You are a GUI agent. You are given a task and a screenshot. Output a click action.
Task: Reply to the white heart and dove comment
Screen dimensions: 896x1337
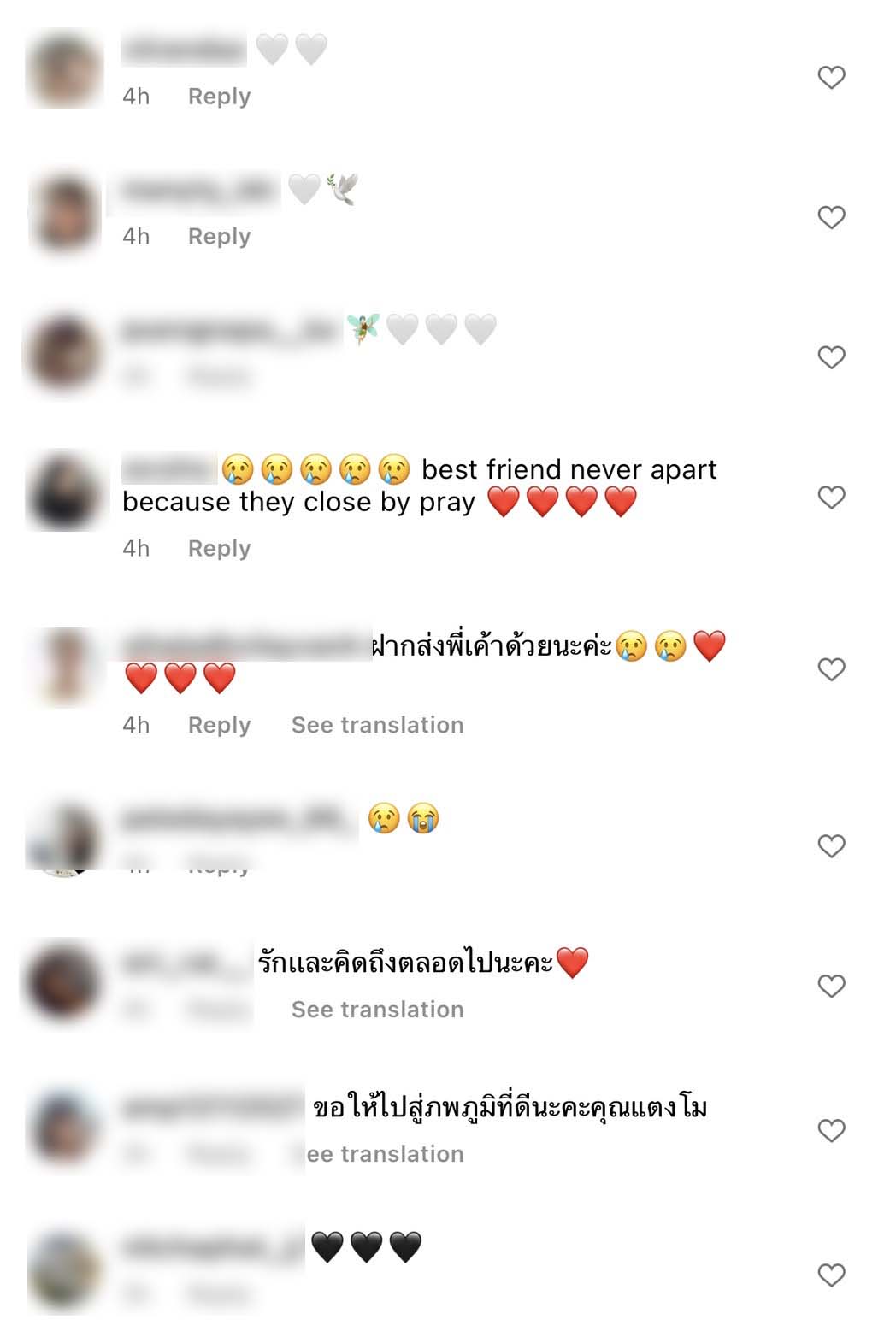pos(219,237)
